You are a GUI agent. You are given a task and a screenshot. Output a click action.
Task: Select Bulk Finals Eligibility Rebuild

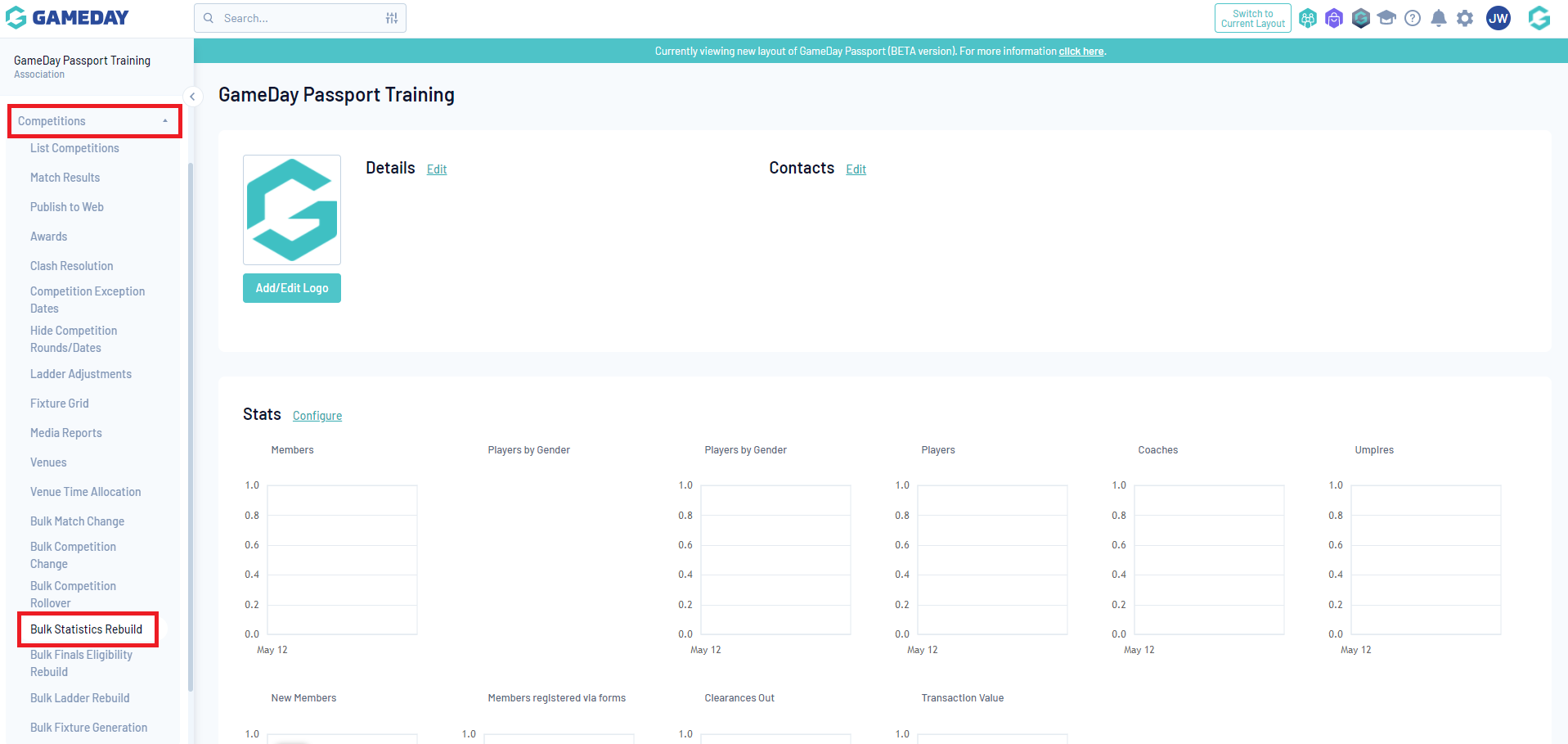coord(81,663)
